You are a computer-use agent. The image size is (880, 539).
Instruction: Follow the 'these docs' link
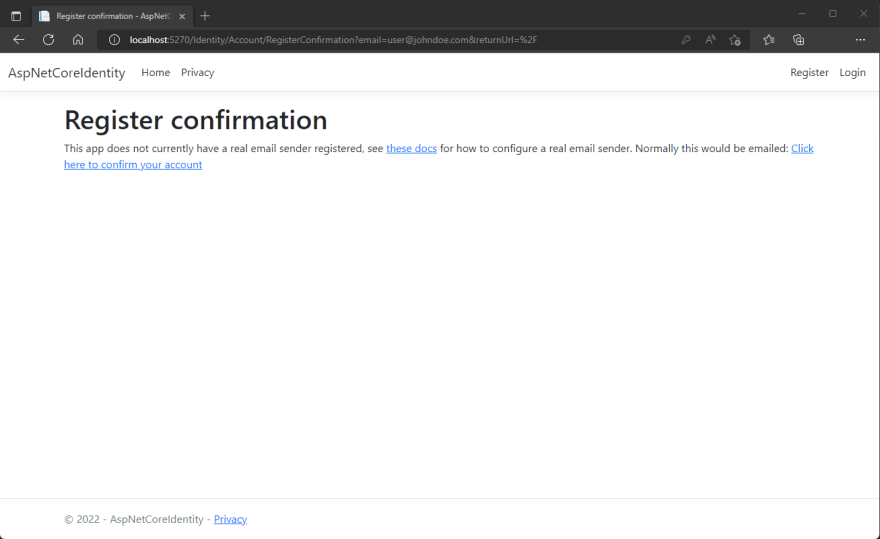411,148
